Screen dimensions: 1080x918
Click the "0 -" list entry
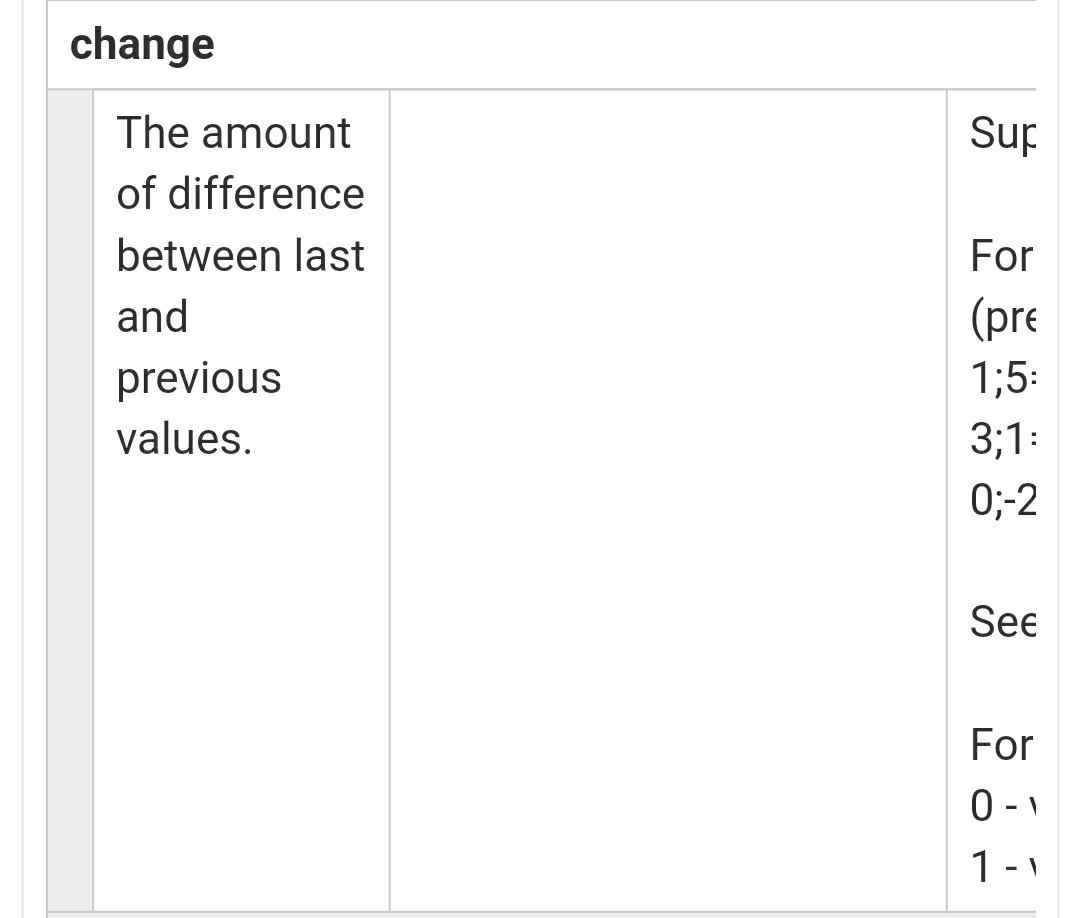click(1003, 806)
